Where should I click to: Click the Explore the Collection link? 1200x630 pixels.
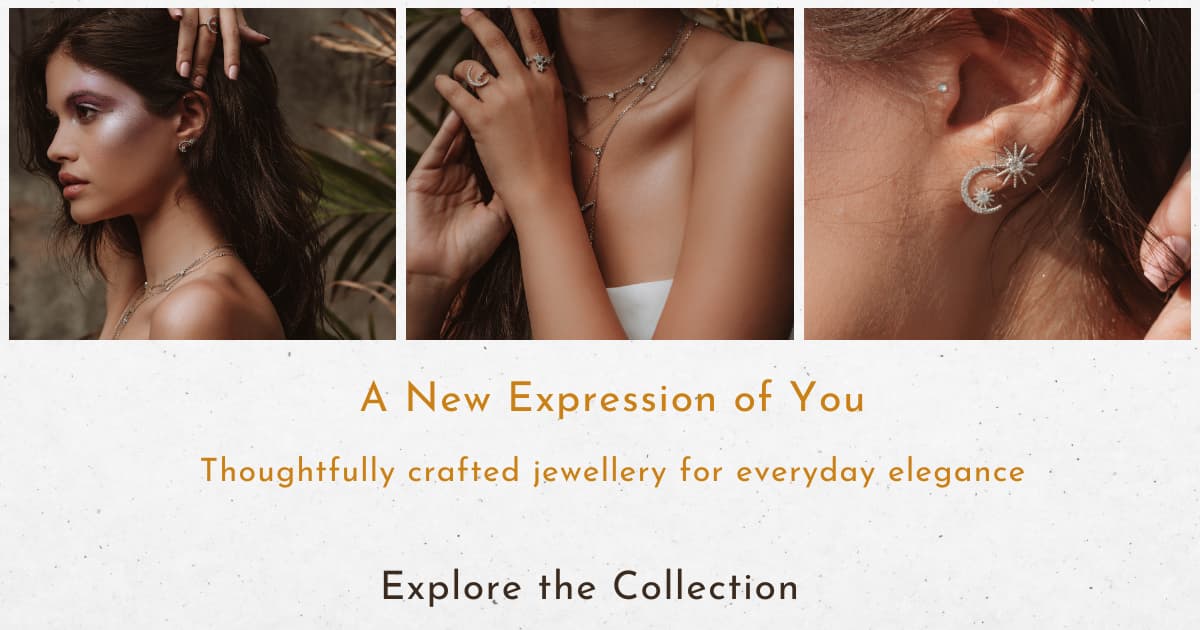pyautogui.click(x=590, y=586)
